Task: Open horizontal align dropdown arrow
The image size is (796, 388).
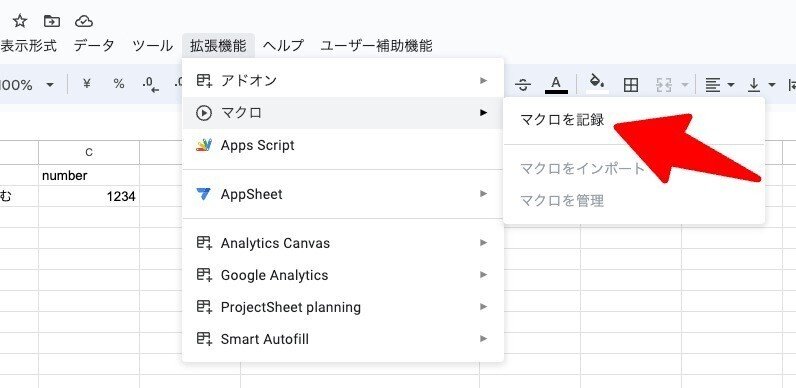Action: 731,85
